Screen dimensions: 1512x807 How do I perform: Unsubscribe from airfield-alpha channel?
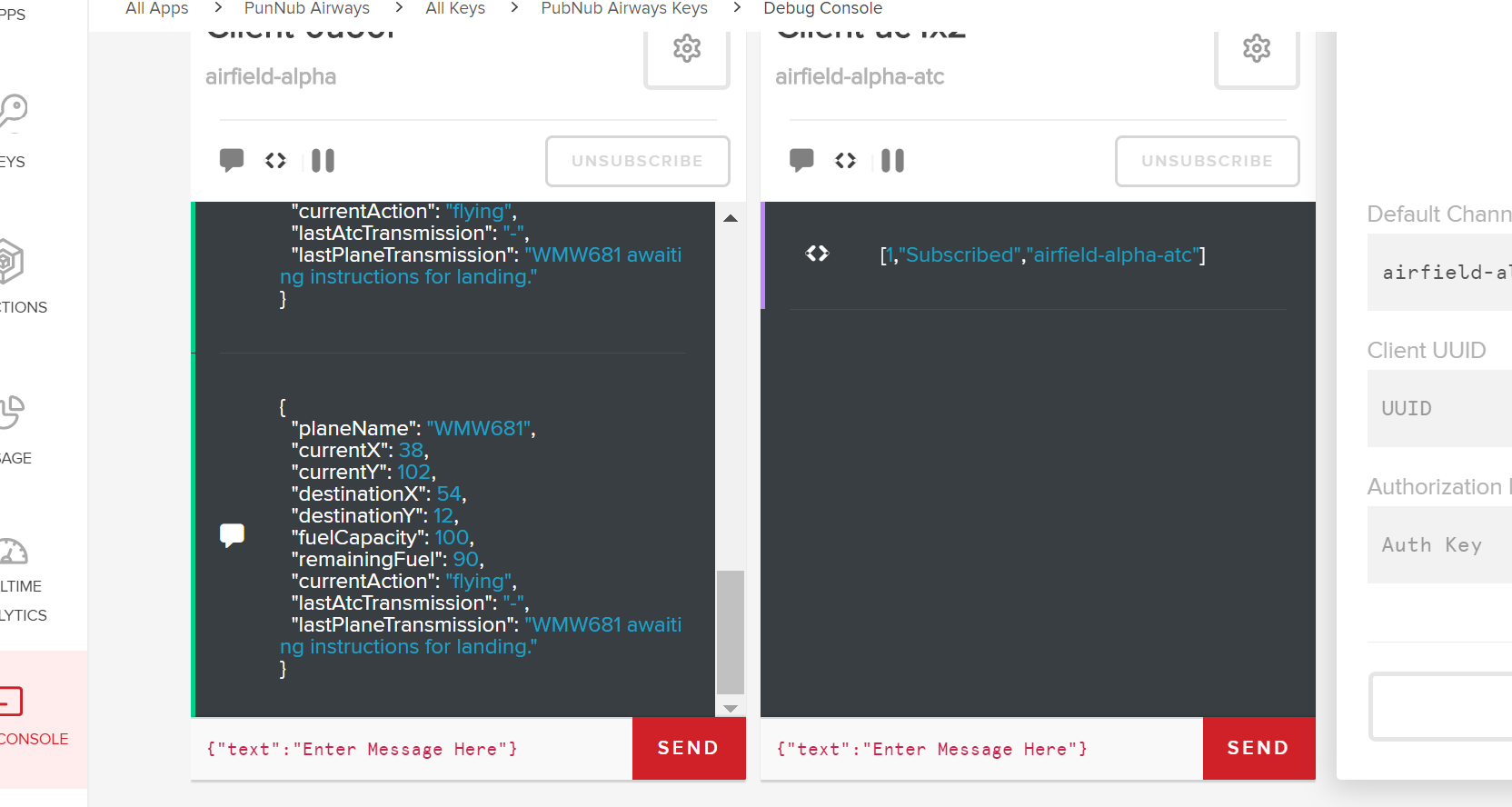pyautogui.click(x=637, y=161)
